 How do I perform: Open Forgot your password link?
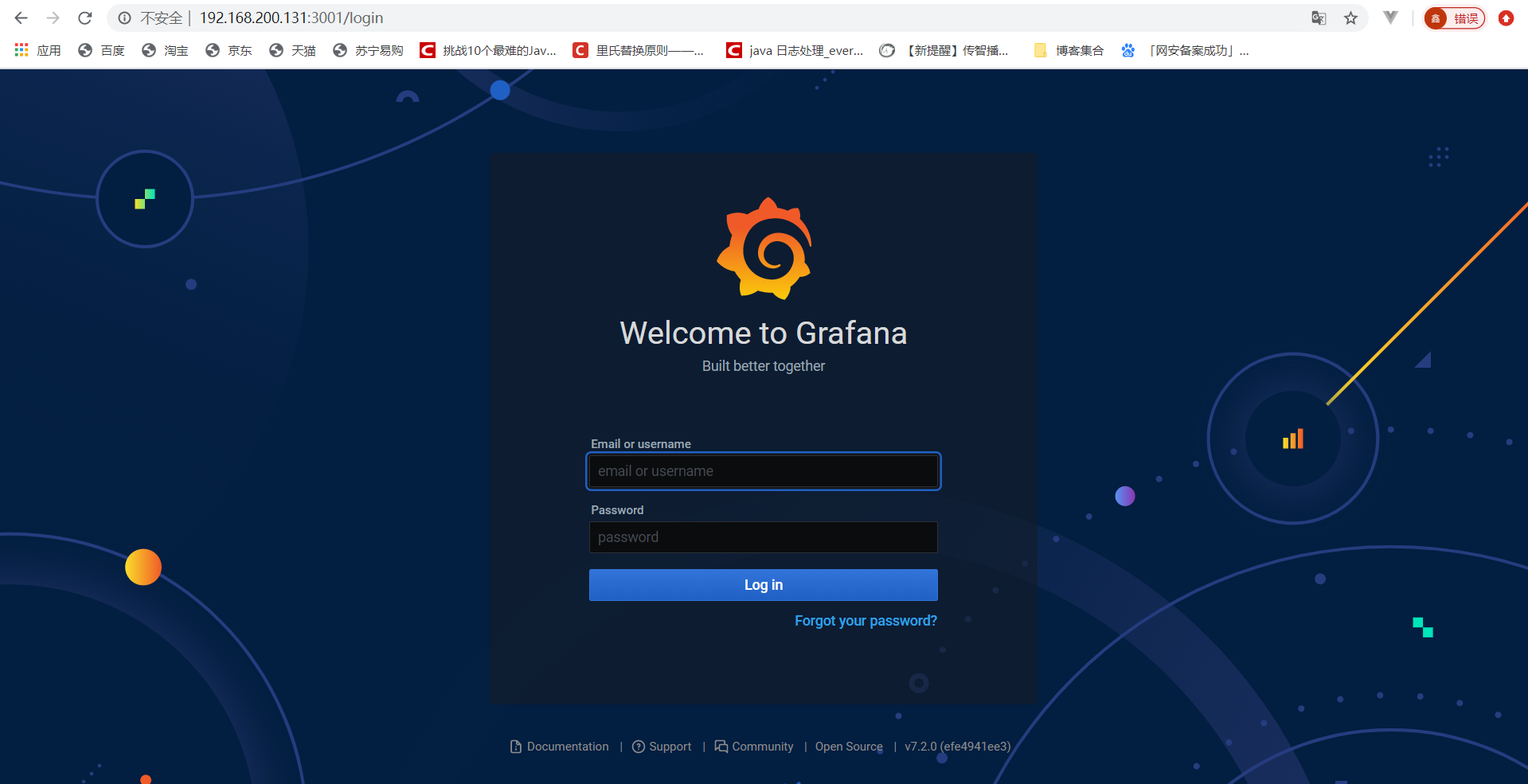tap(866, 621)
